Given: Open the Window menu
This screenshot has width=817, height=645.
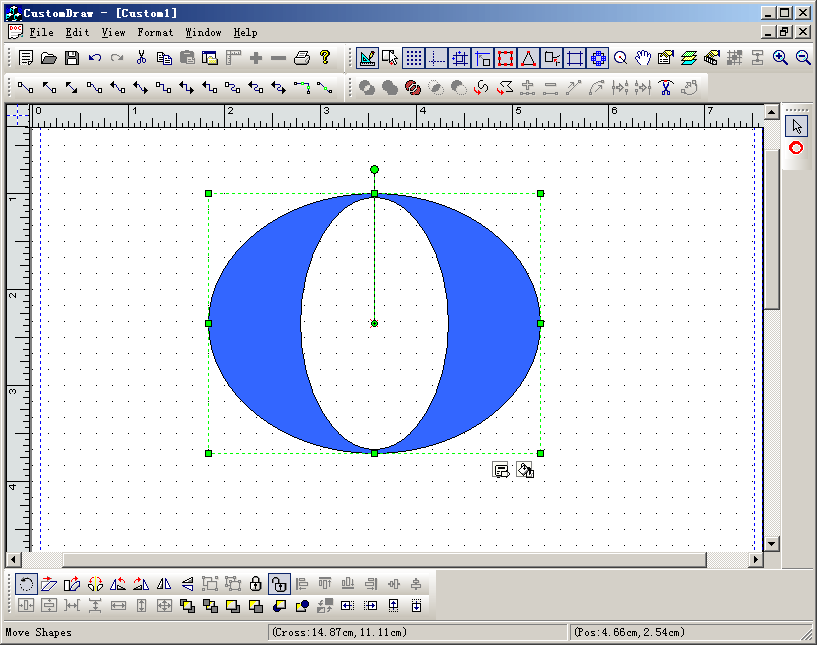Looking at the screenshot, I should 203,32.
